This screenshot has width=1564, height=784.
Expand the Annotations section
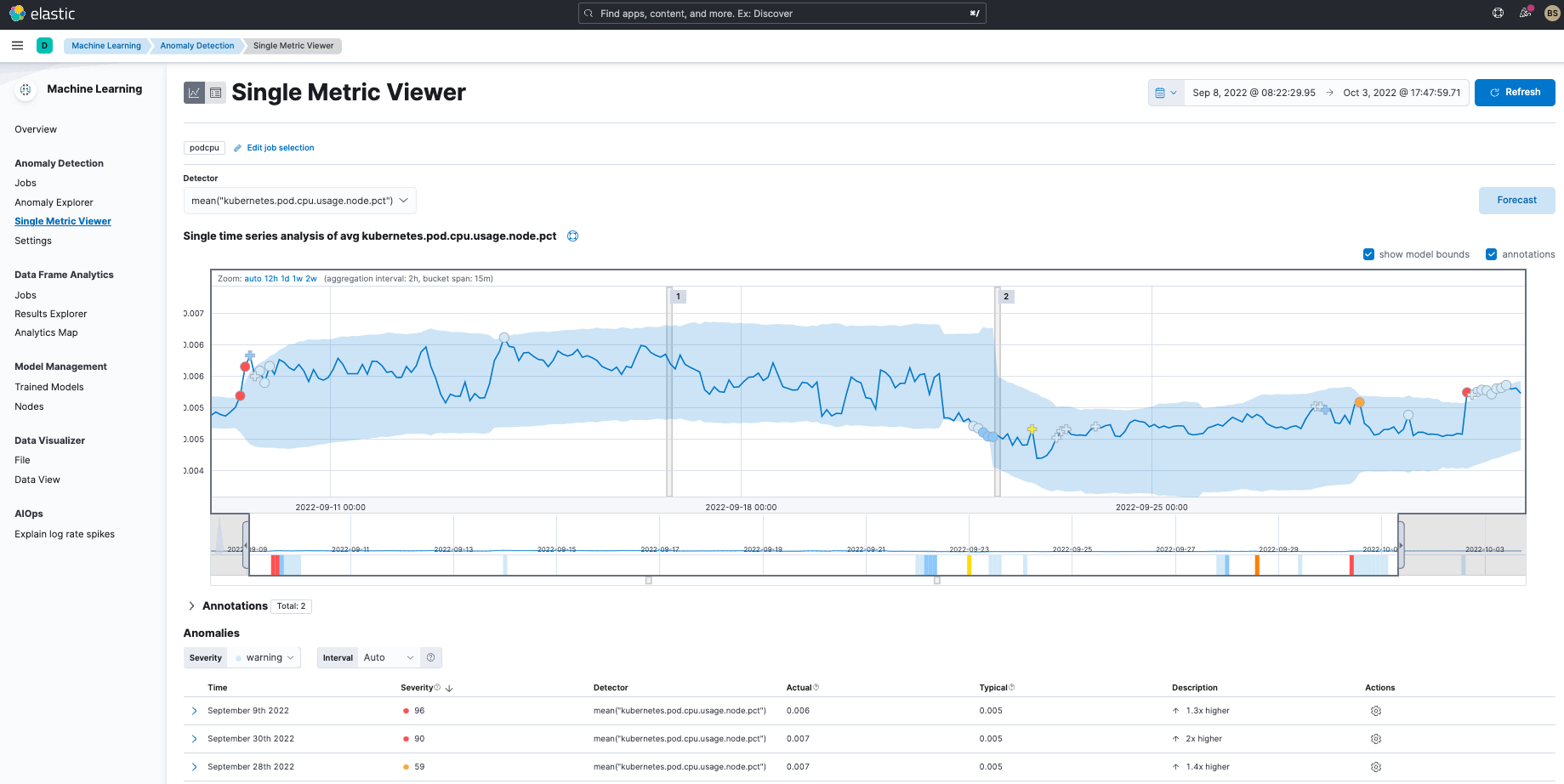point(191,606)
